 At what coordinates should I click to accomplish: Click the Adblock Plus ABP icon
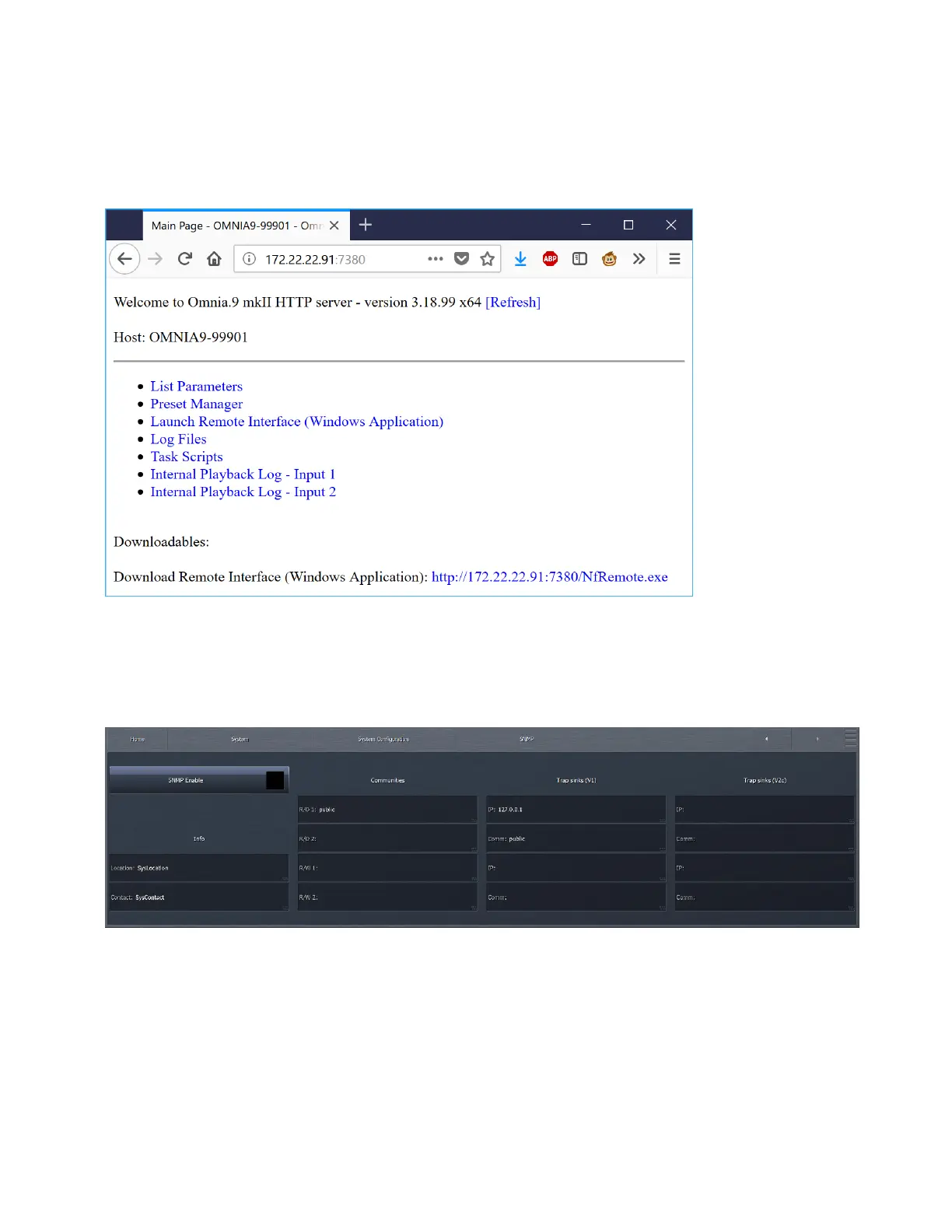coord(550,259)
